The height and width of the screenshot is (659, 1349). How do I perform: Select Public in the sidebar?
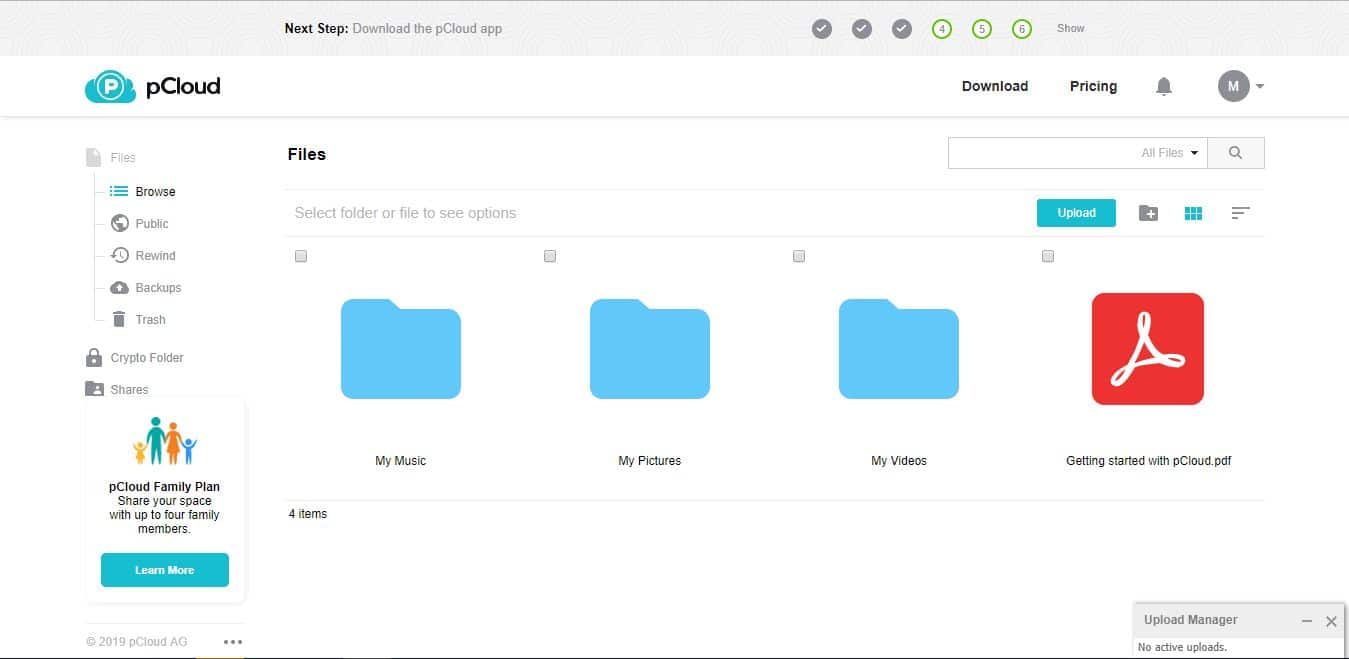pyautogui.click(x=152, y=224)
